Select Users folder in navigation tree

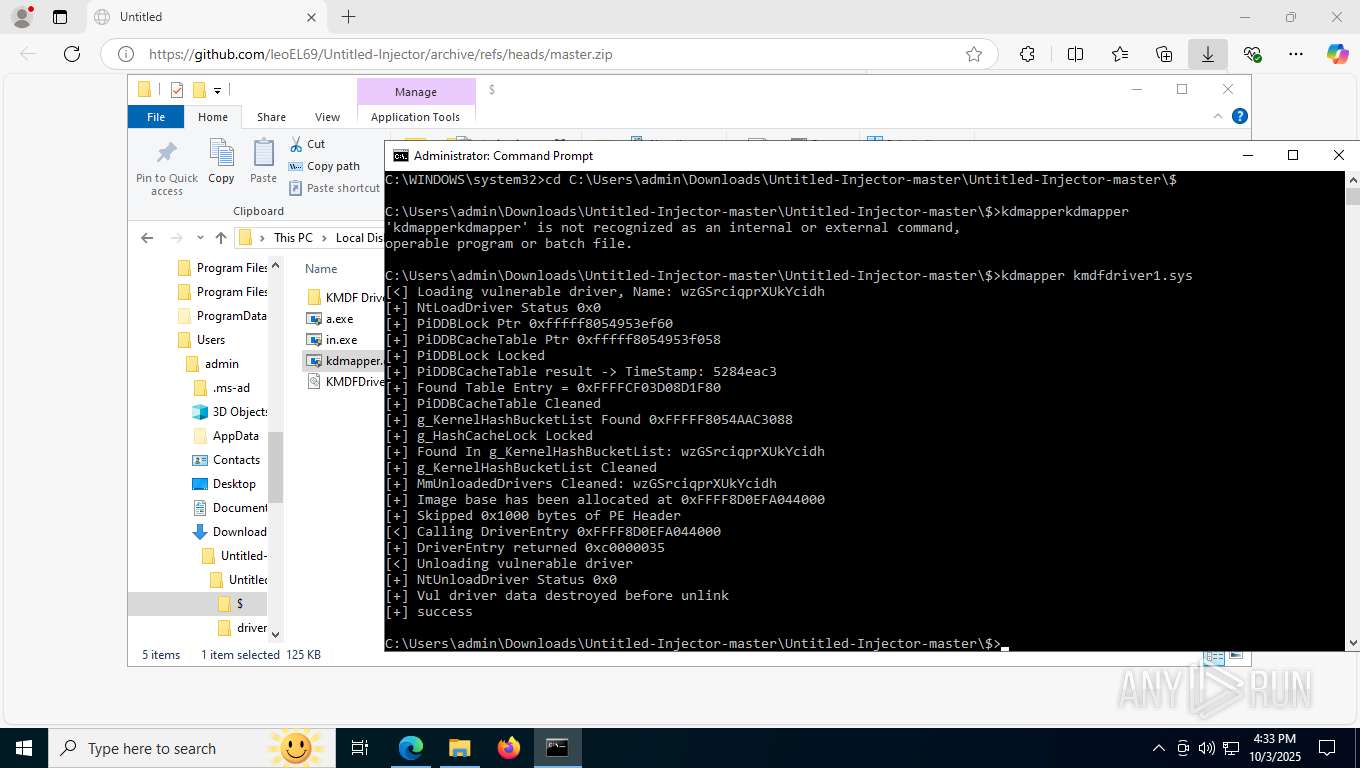210,340
